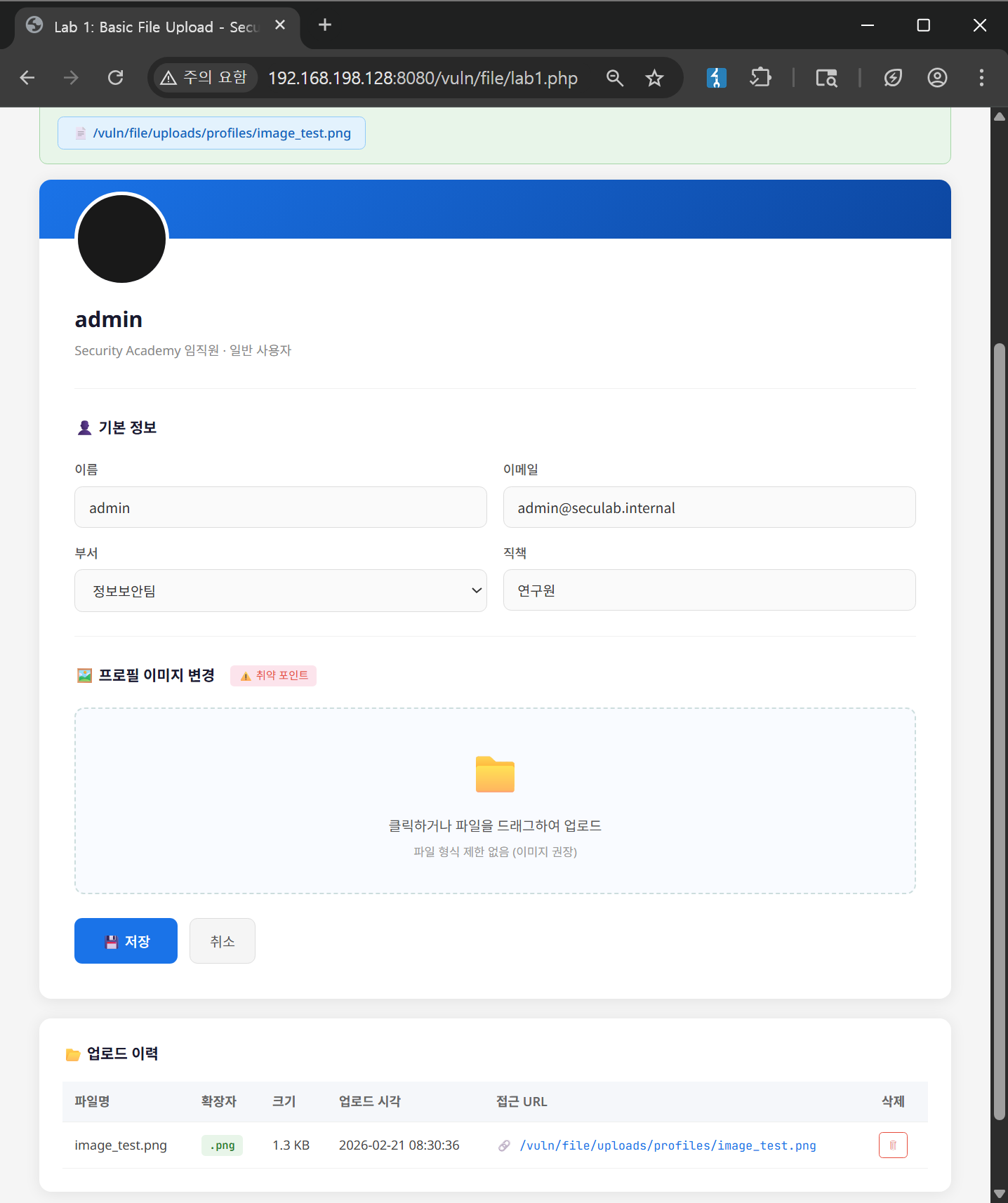Screen dimensions: 1008x1203
Task: Bookmark this page with star icon
Action: click(654, 77)
